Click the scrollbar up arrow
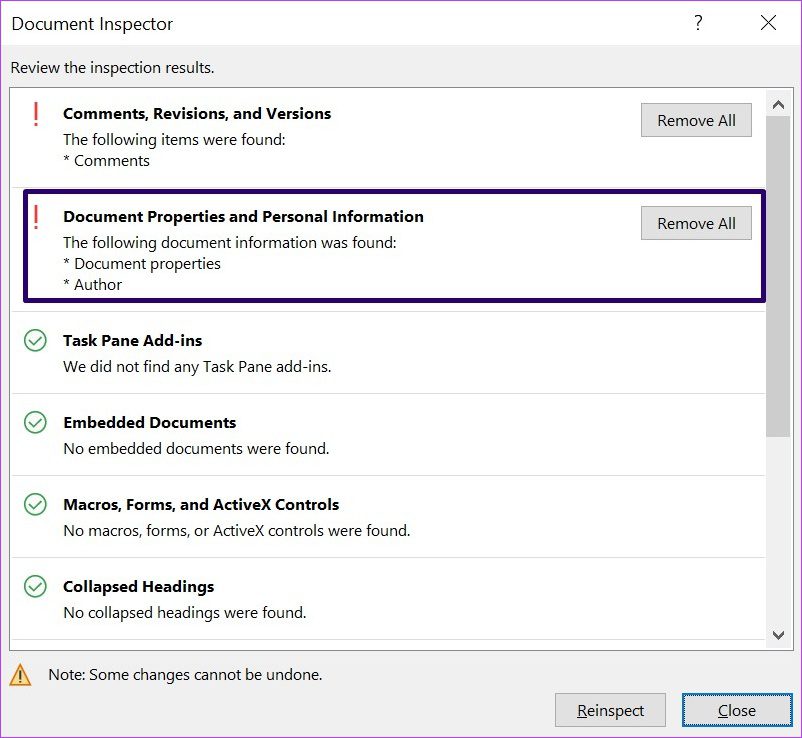 pyautogui.click(x=779, y=103)
